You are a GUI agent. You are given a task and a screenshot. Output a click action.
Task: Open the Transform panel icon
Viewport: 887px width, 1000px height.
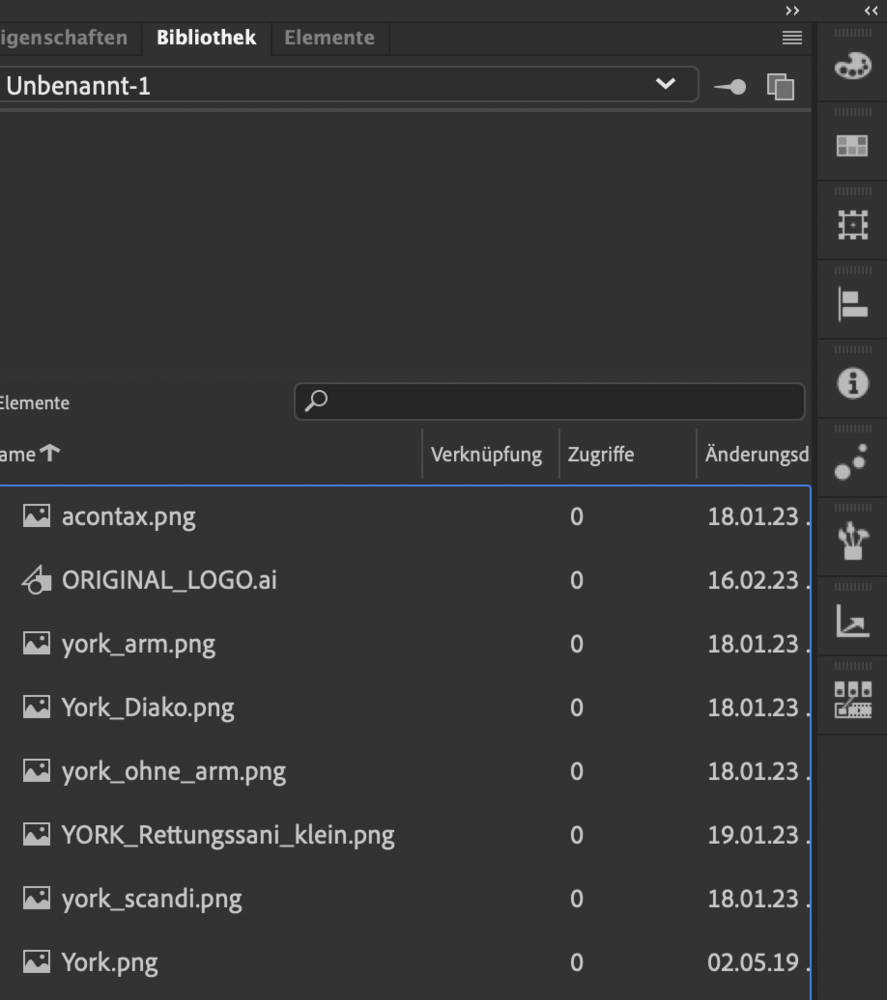[x=852, y=226]
